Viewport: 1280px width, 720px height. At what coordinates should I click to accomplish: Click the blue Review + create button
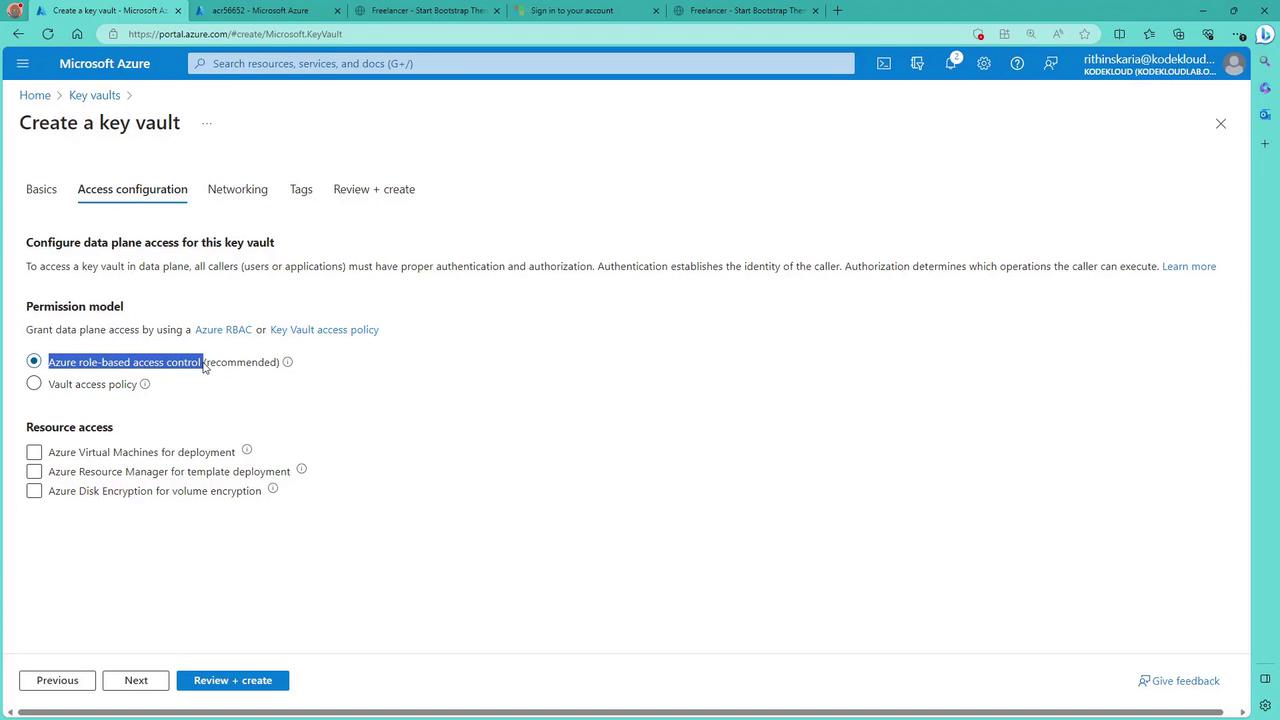tap(233, 680)
